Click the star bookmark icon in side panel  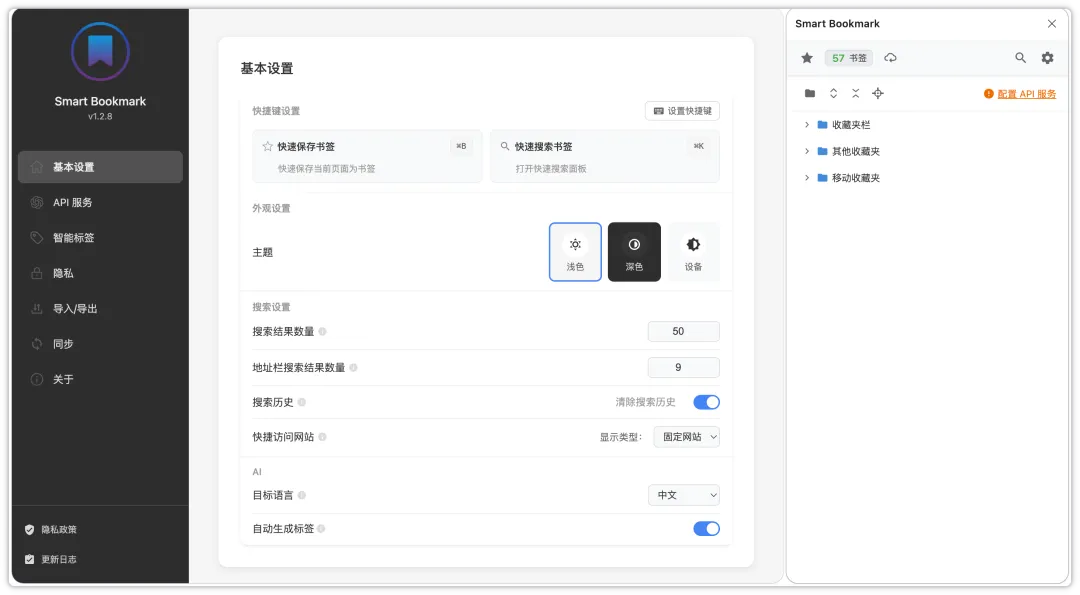pos(807,58)
